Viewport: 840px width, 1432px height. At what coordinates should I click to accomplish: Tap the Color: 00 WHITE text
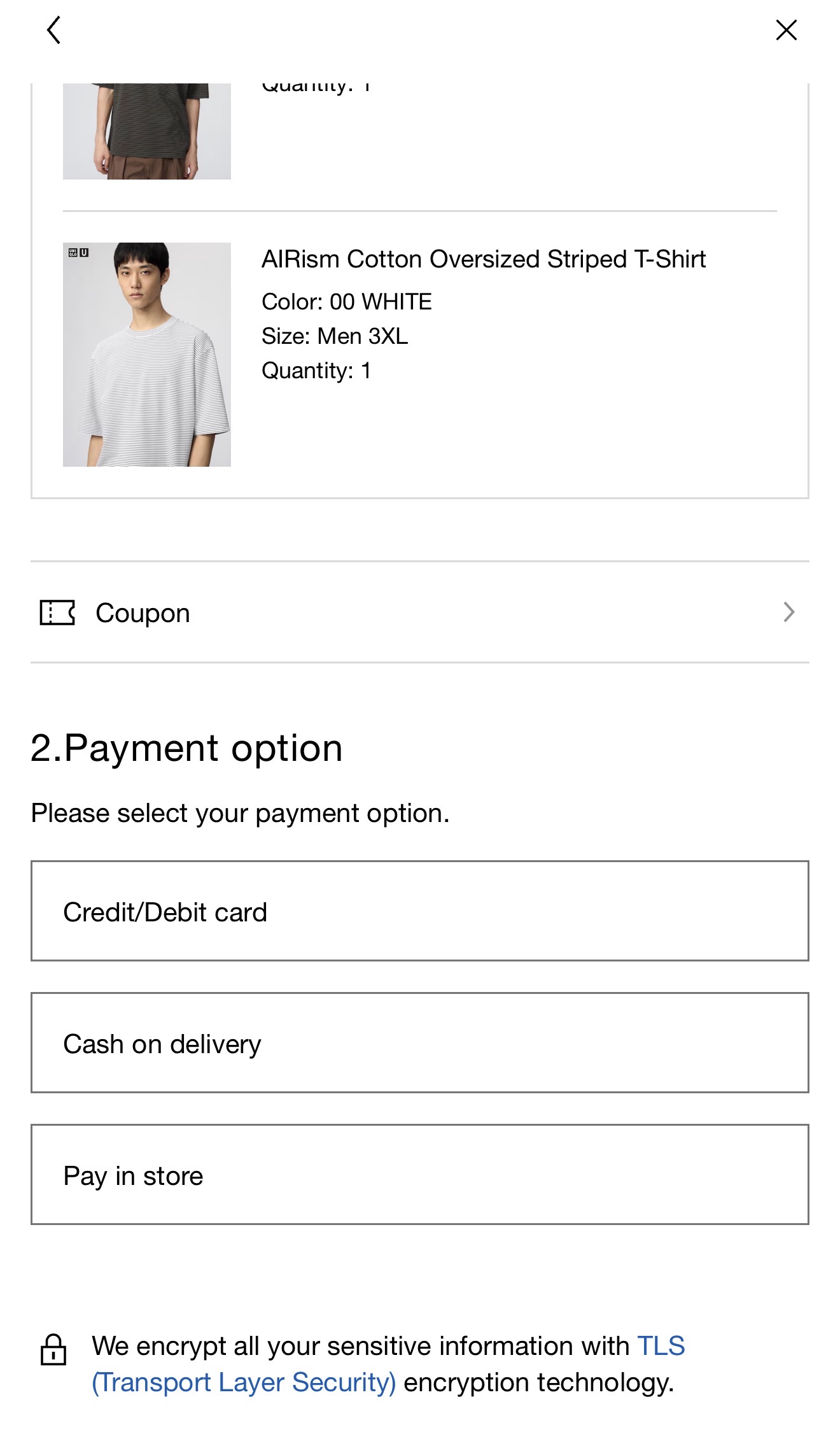point(347,302)
